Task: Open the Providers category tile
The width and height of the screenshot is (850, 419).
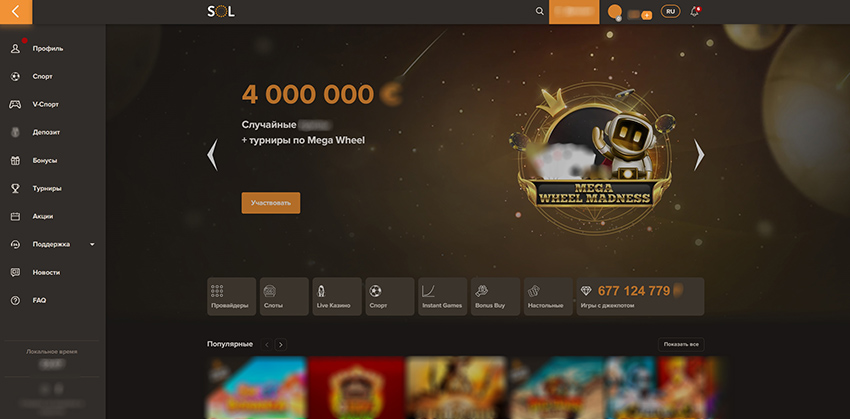Action: (x=231, y=296)
